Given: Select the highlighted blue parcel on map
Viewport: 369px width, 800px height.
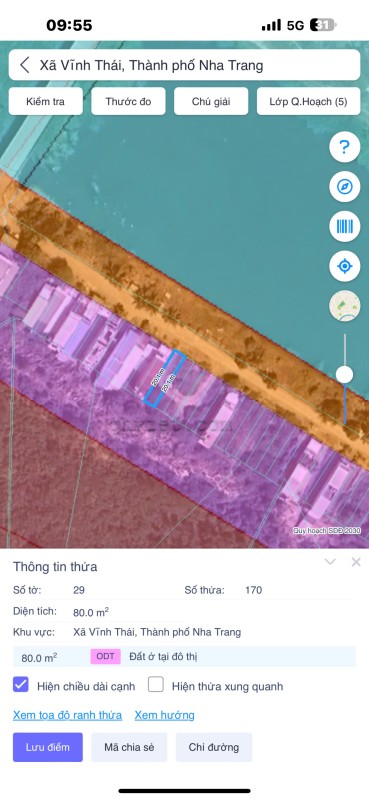Looking at the screenshot, I should click(164, 378).
